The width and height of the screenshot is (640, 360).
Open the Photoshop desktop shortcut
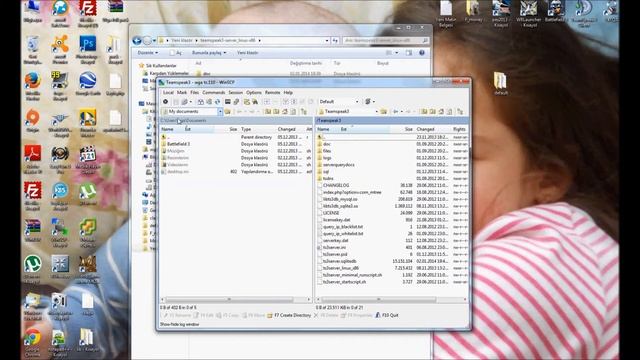(87, 49)
